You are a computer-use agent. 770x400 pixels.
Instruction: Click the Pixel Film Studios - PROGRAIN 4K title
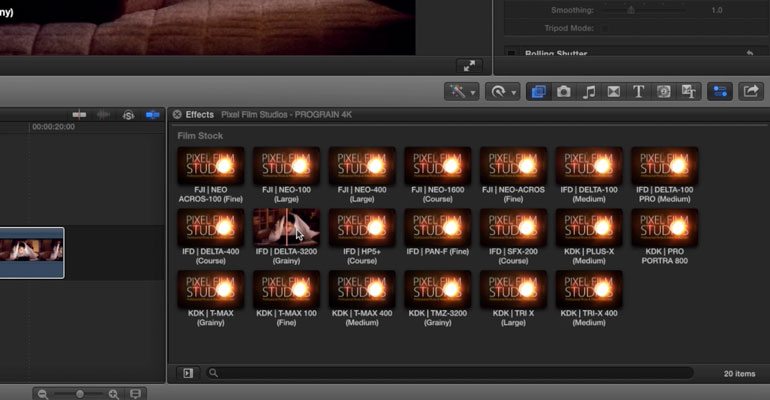pyautogui.click(x=286, y=114)
